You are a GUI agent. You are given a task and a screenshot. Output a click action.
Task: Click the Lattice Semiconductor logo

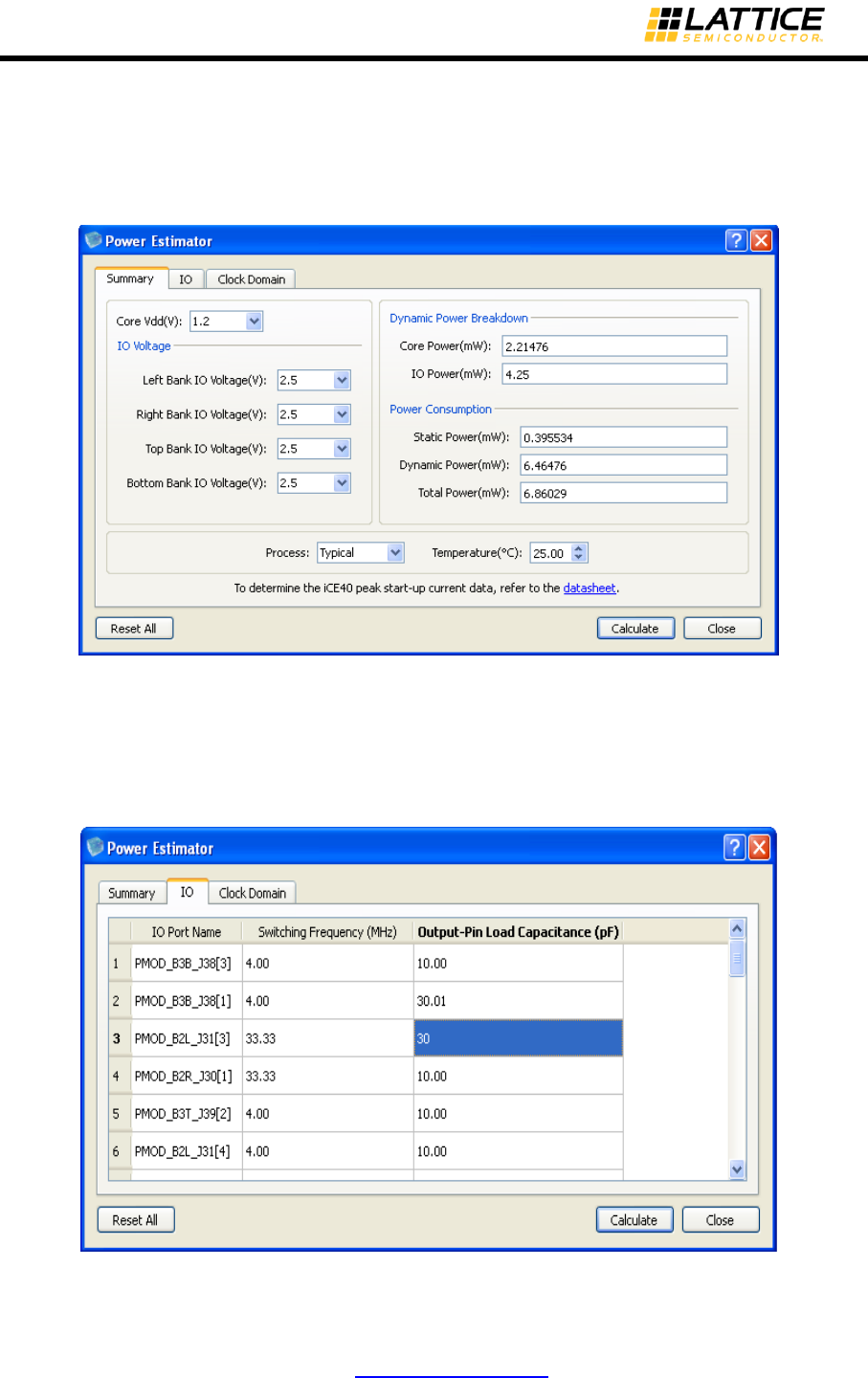734,25
